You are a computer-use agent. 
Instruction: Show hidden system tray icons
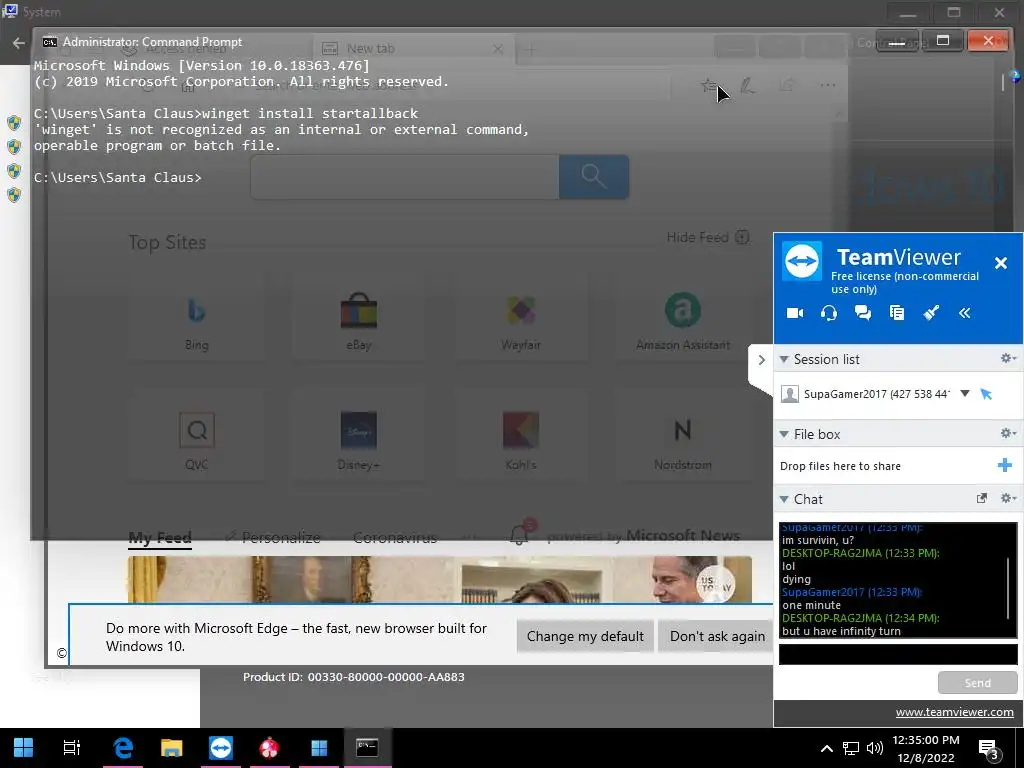tap(826, 748)
